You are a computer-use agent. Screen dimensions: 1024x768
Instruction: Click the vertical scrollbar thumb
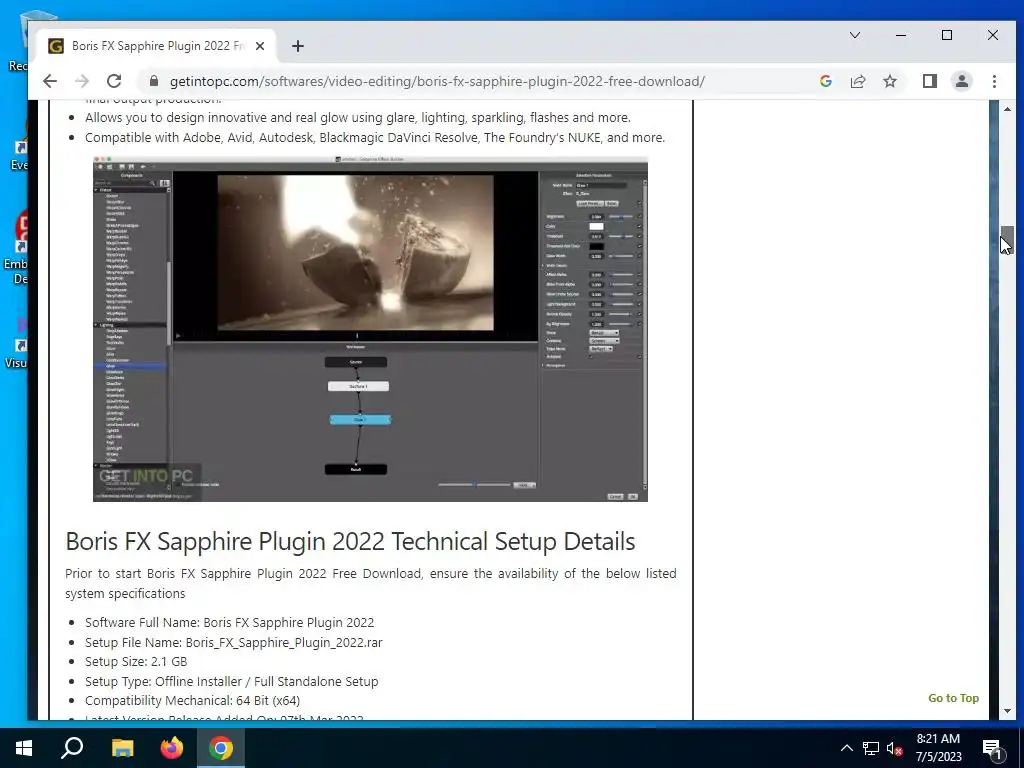click(1007, 239)
